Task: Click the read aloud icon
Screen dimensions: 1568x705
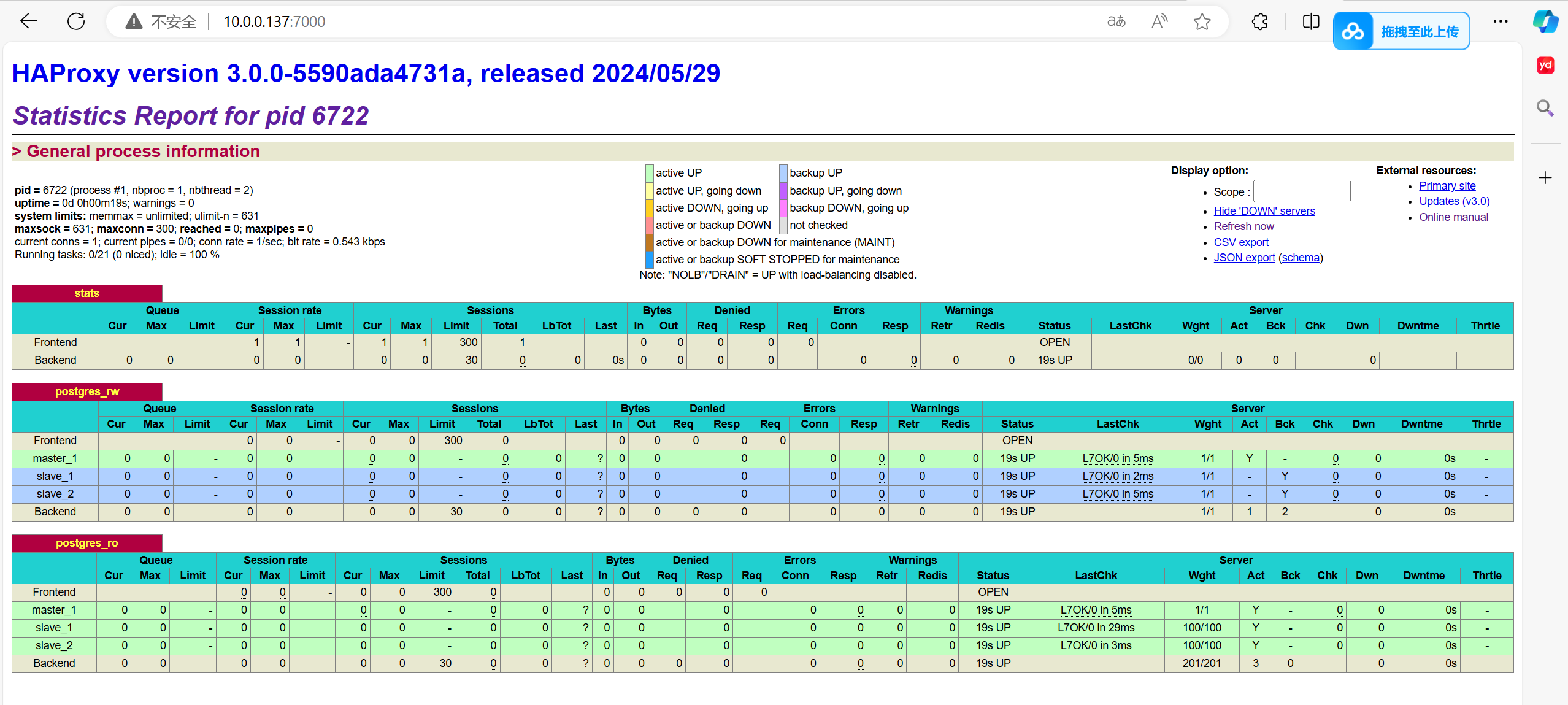Action: coord(1159,22)
